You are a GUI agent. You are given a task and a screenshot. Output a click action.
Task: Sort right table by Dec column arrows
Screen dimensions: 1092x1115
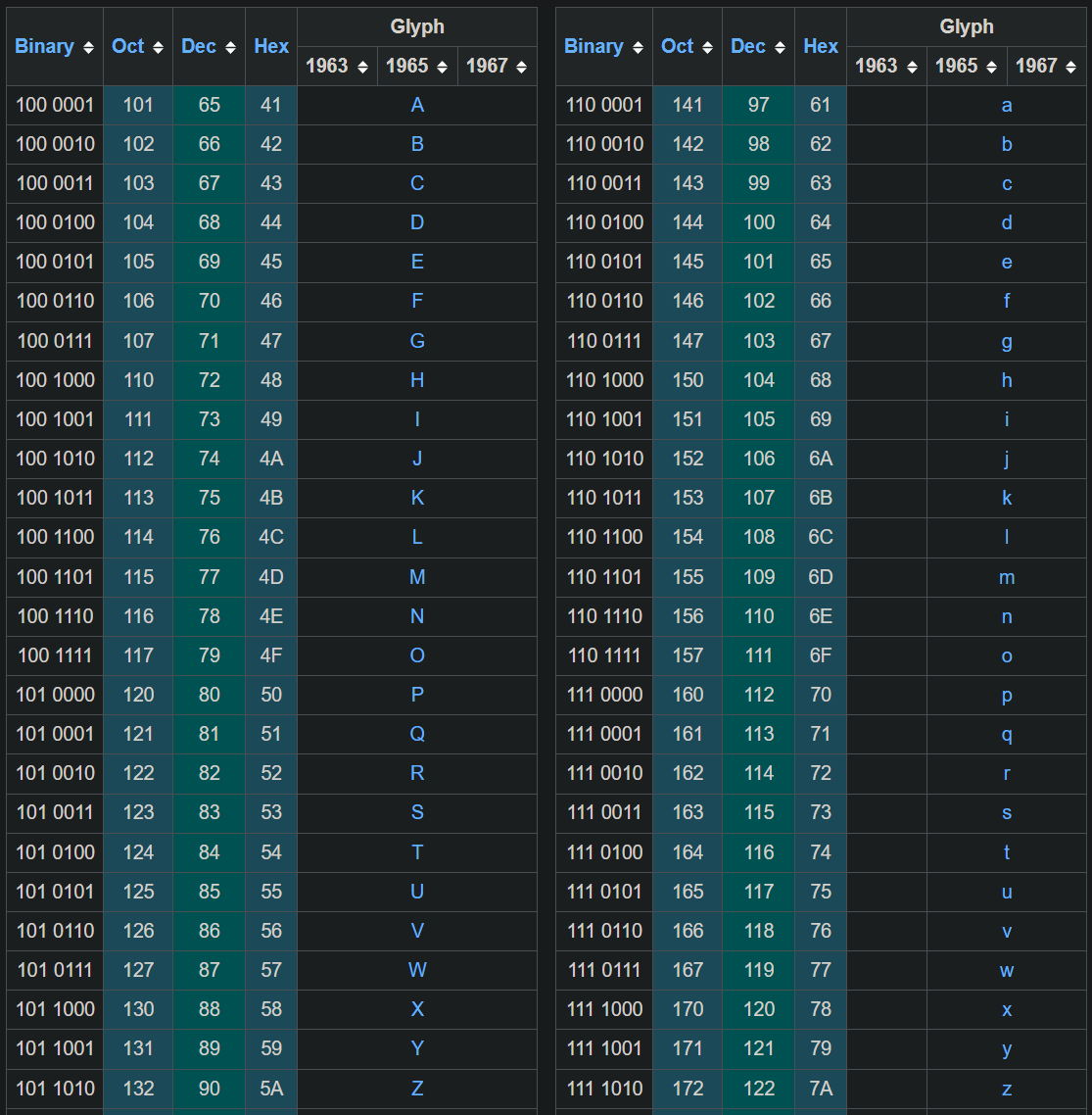pos(780,48)
